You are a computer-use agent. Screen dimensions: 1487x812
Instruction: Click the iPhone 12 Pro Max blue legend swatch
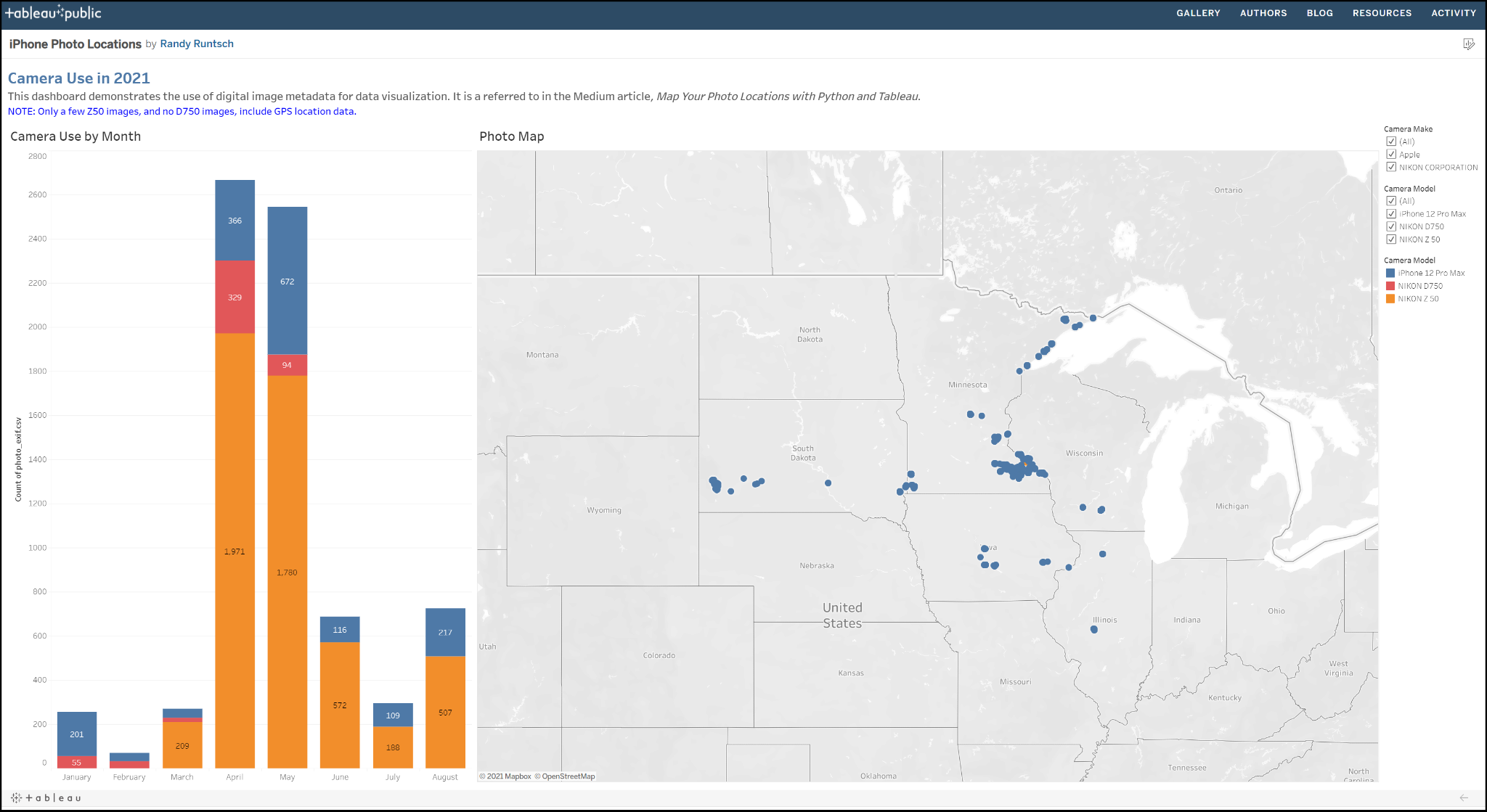pyautogui.click(x=1390, y=274)
